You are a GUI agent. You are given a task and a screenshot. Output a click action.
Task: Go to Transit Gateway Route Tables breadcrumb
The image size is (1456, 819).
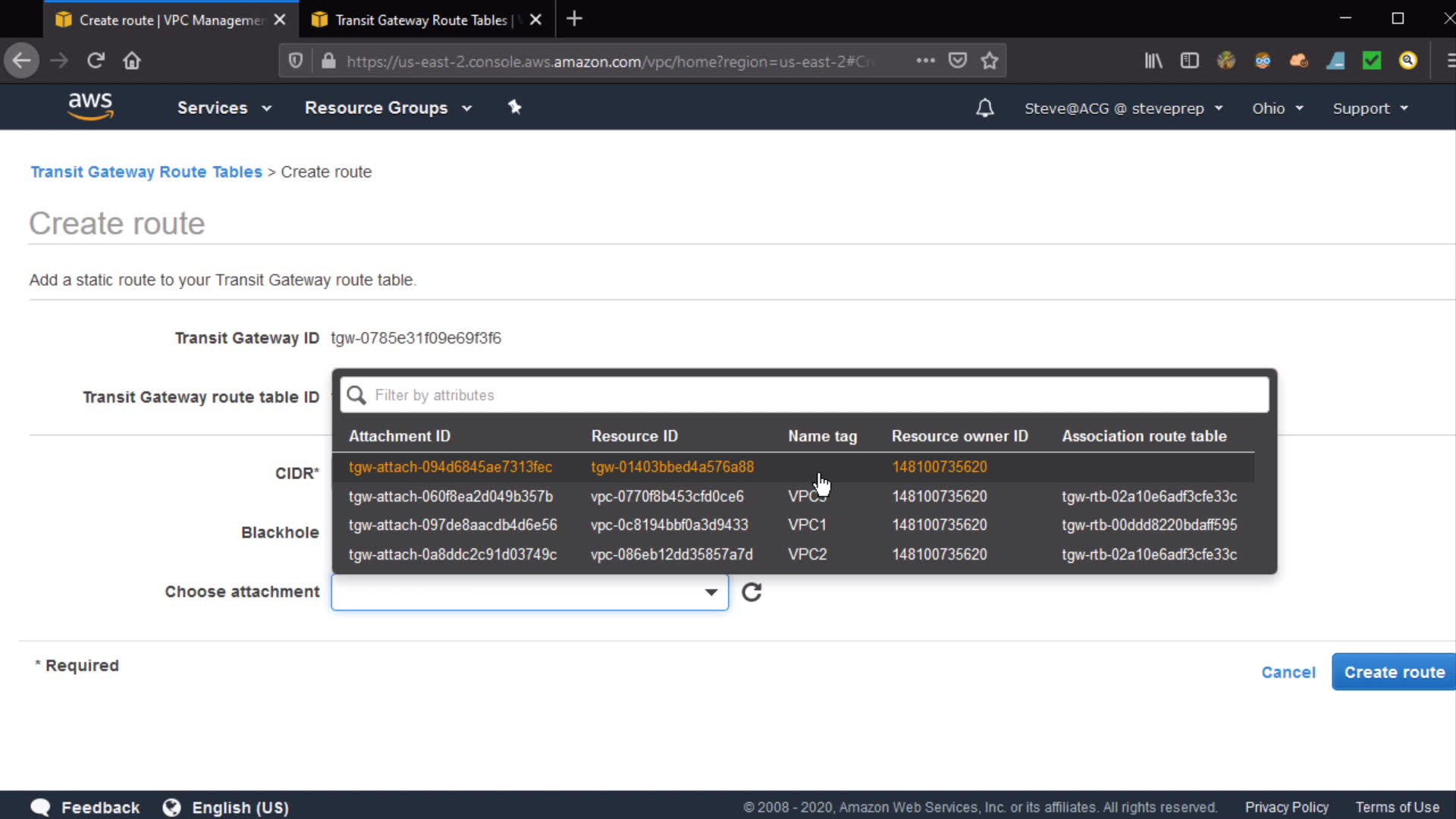click(146, 172)
